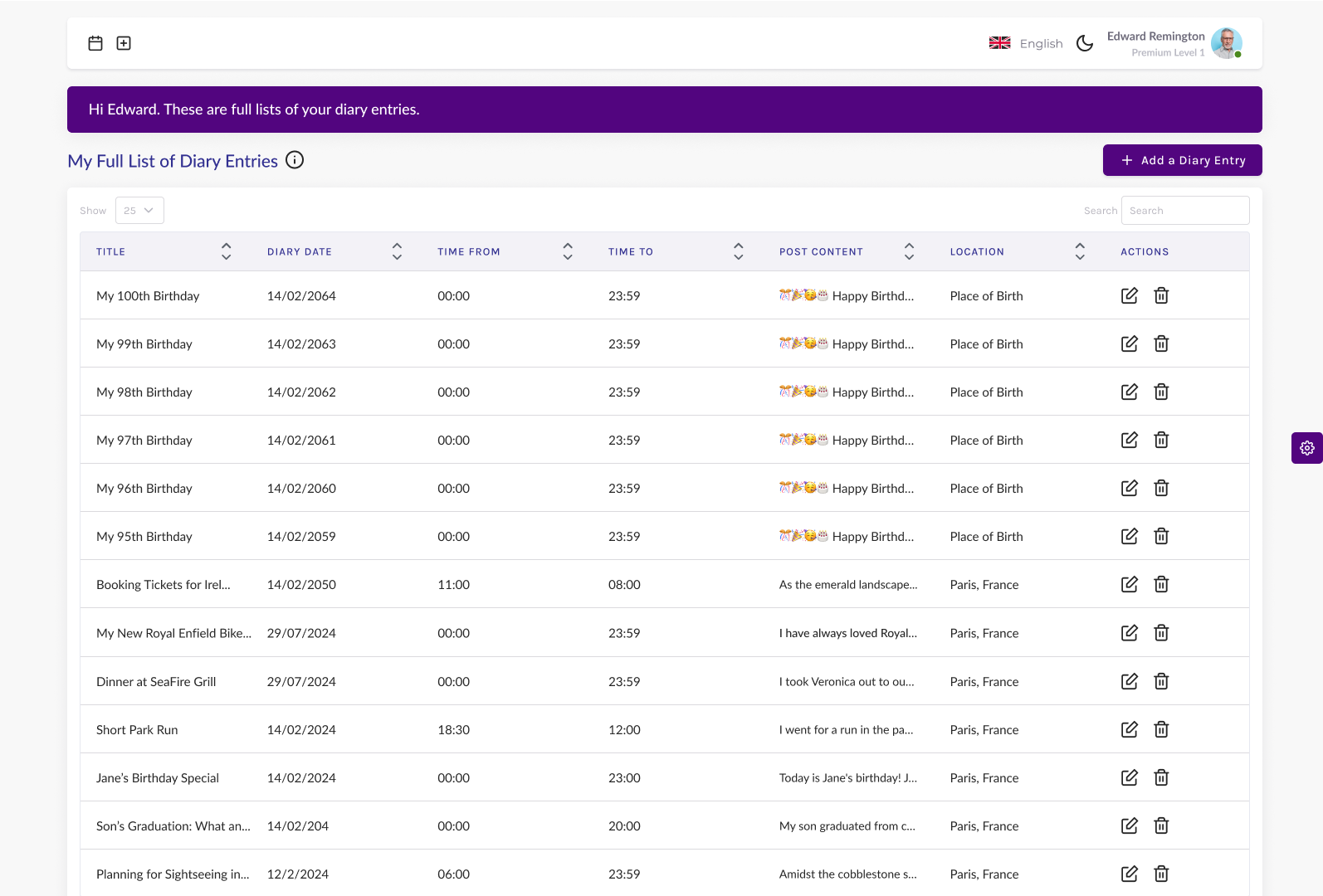Toggle dark mode with moon icon
This screenshot has width=1323, height=896.
pyautogui.click(x=1085, y=43)
